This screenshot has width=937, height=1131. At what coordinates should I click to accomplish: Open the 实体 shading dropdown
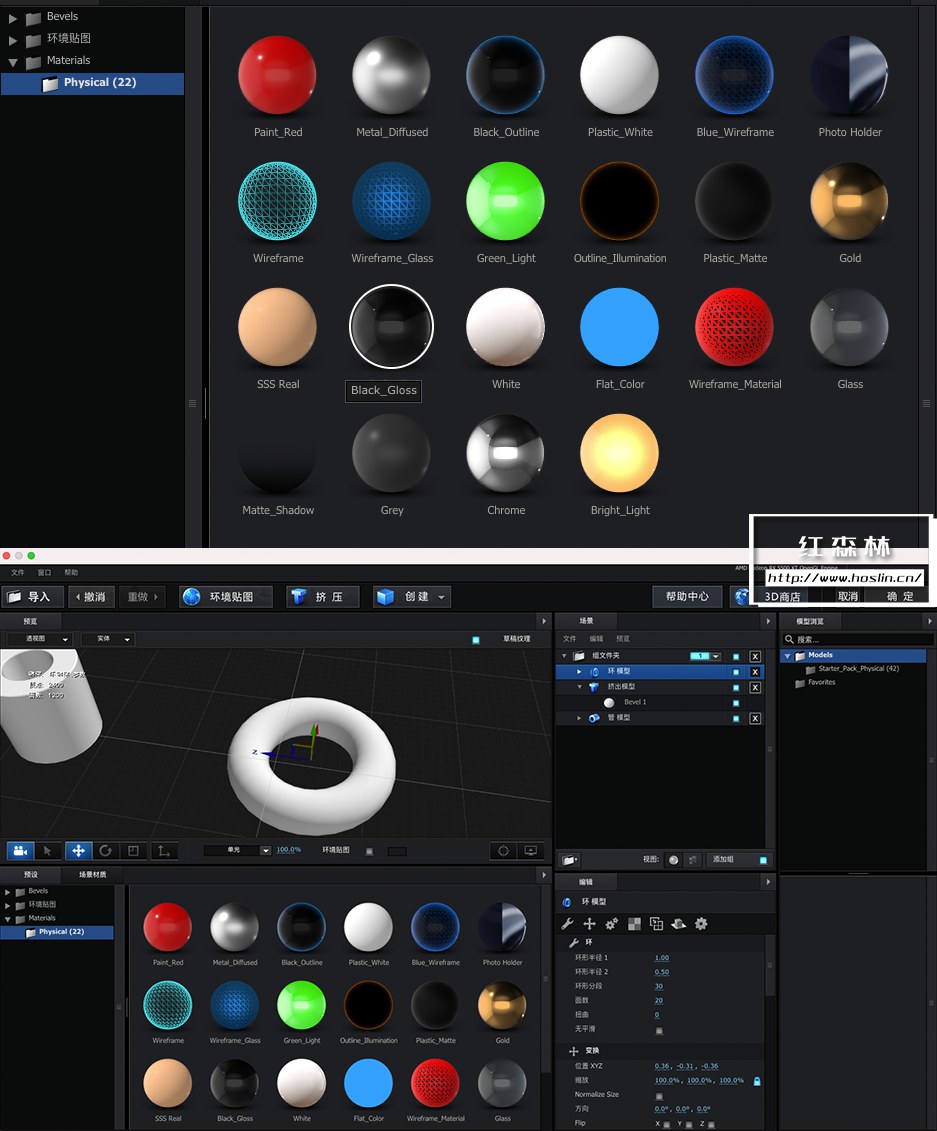(107, 639)
